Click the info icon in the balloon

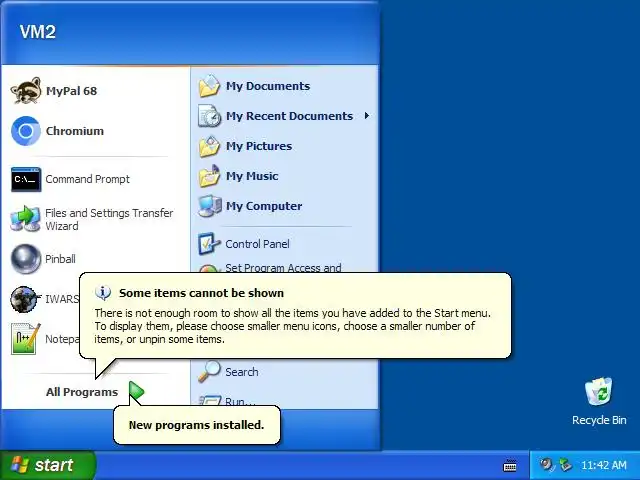(x=102, y=293)
